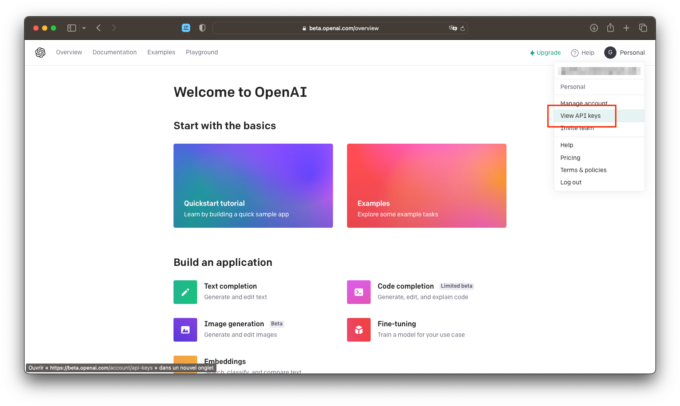
Task: Show the tab overview icon
Action: pos(643,28)
